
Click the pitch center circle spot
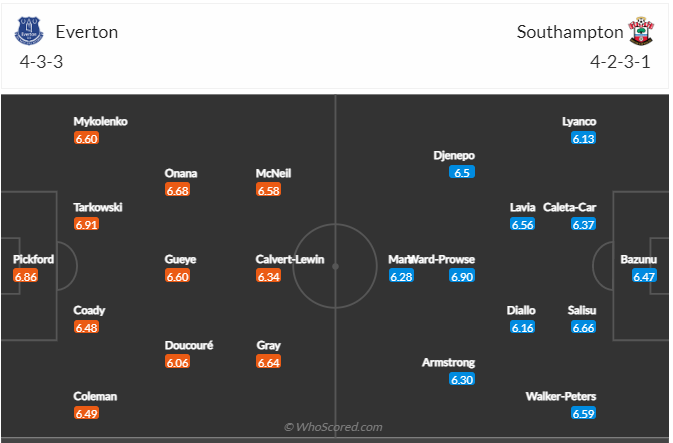pyautogui.click(x=336, y=267)
